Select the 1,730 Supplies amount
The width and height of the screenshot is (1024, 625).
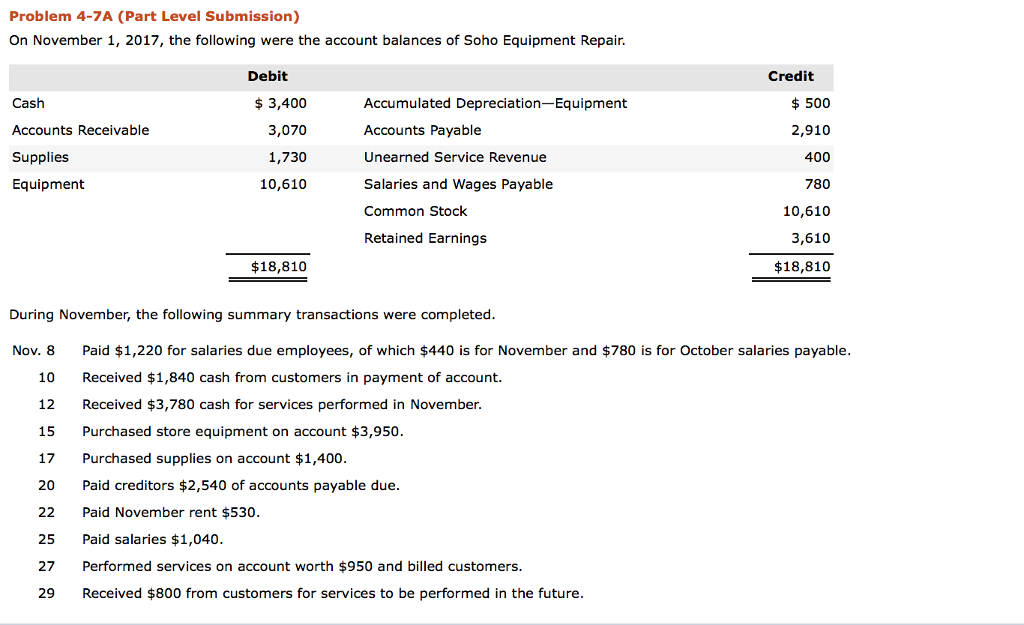click(287, 157)
